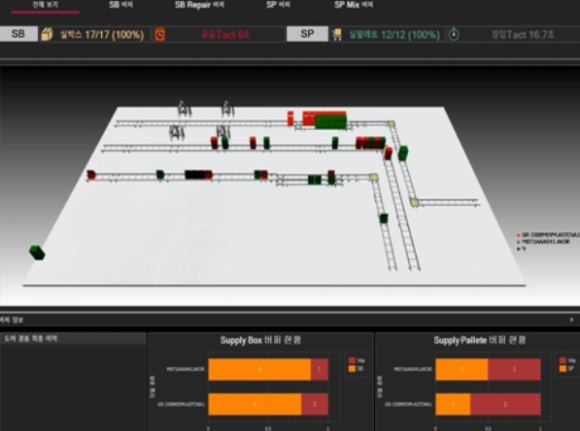Click the Supply Pallete chart title
Image resolution: width=580 pixels, height=431 pixels.
coord(479,340)
